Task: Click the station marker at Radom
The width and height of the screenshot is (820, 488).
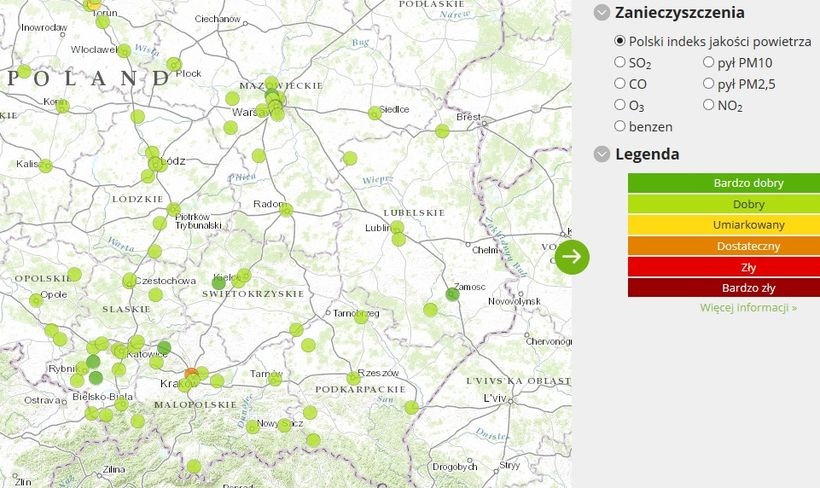Action: coord(286,209)
